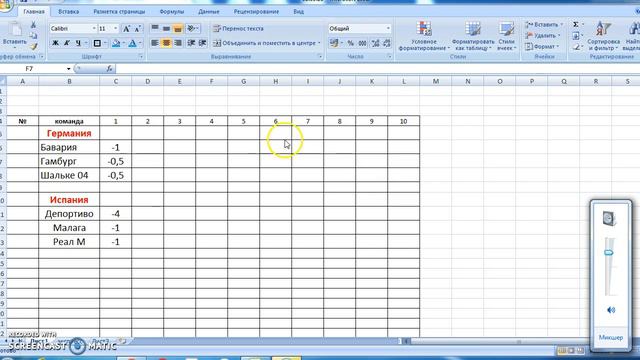Click the Copy icon in clipboard group
The height and width of the screenshot is (360, 640).
33,36
